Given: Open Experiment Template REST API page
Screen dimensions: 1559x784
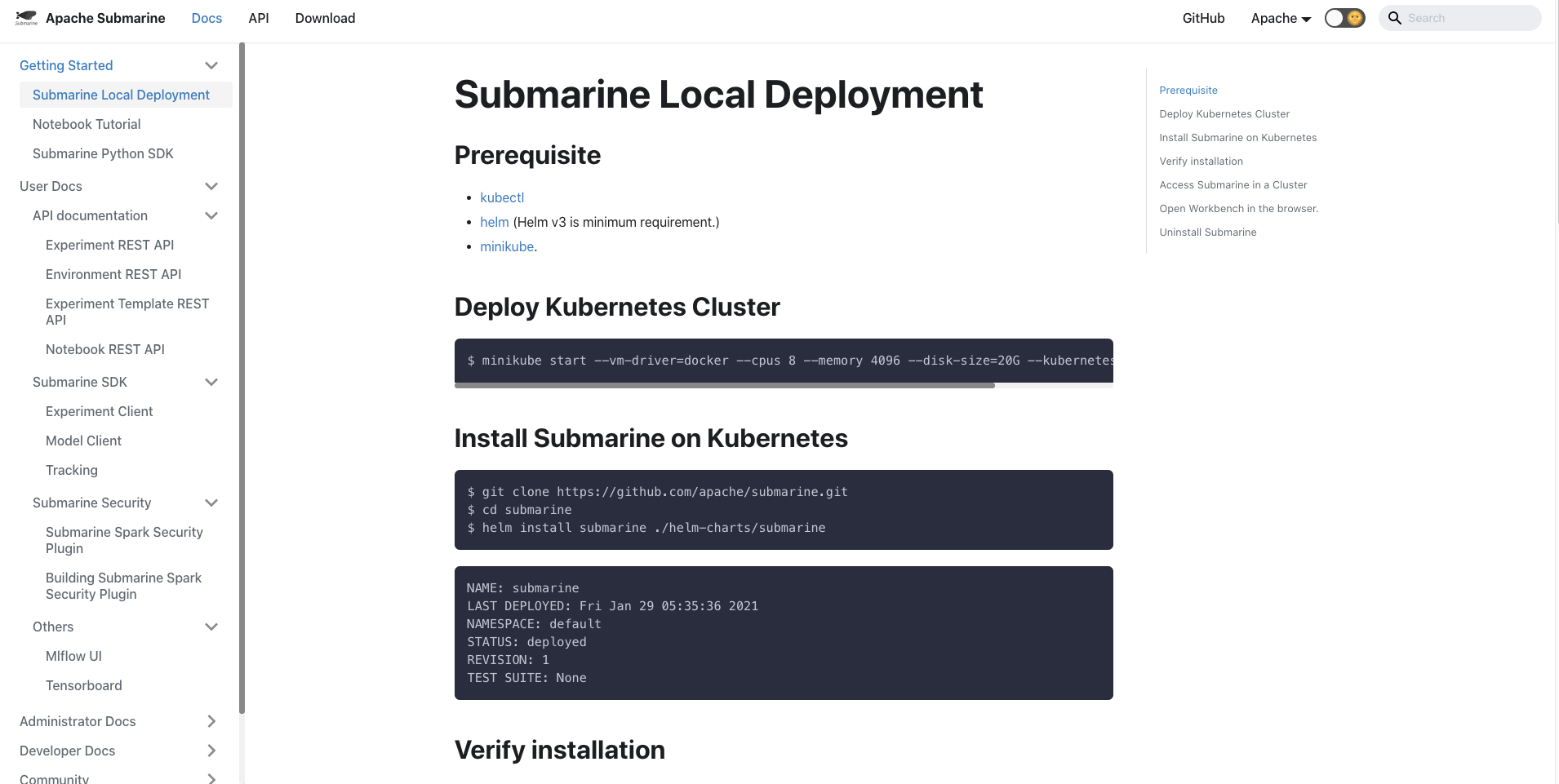Looking at the screenshot, I should pos(127,312).
